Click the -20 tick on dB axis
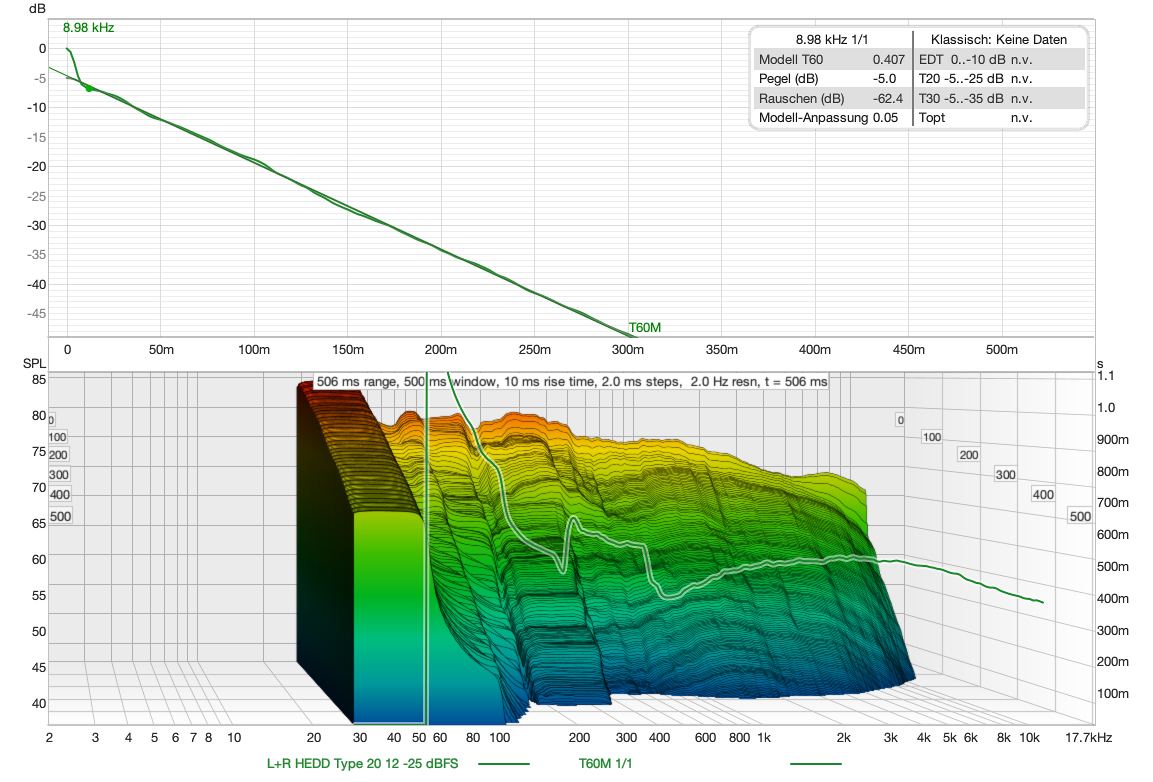This screenshot has height=782, width=1153. click(37, 166)
